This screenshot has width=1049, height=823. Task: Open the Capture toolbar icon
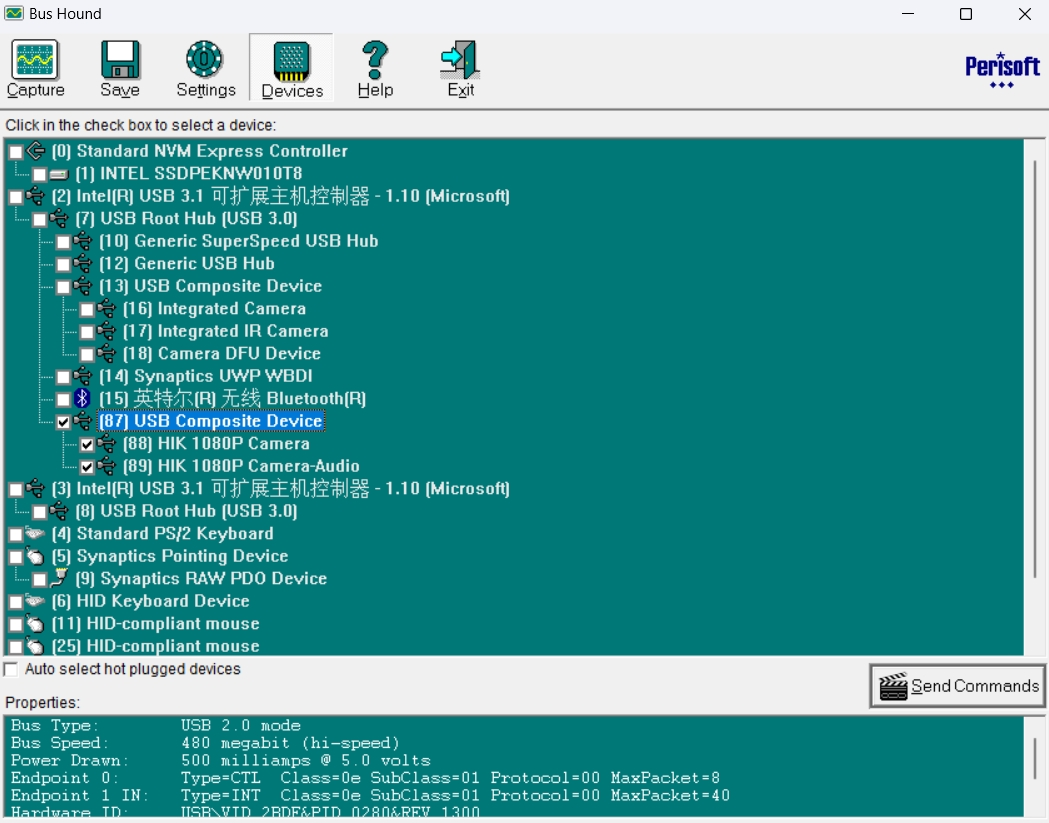coord(35,61)
